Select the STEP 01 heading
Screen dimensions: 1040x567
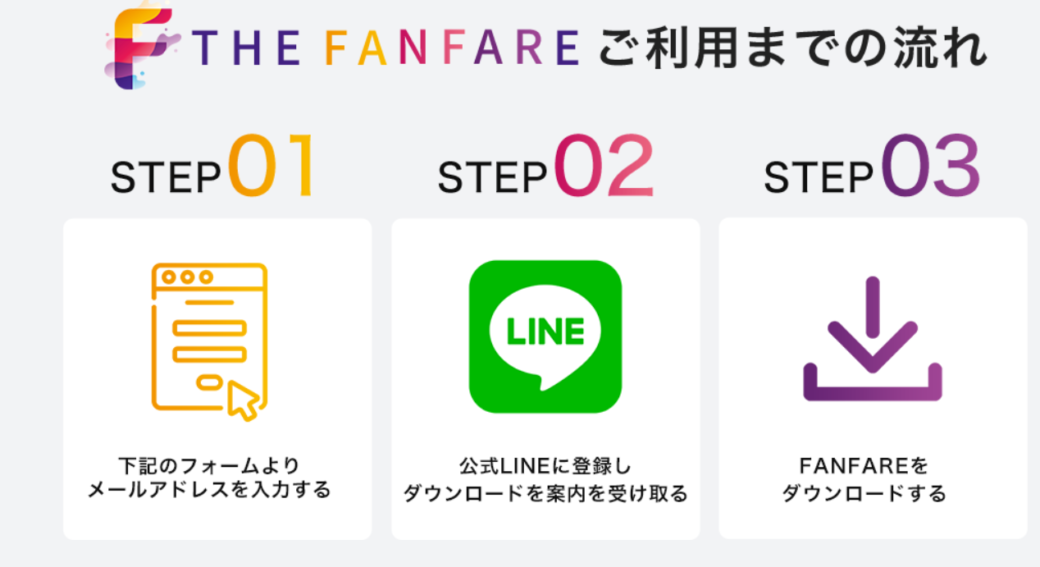pyautogui.click(x=214, y=166)
